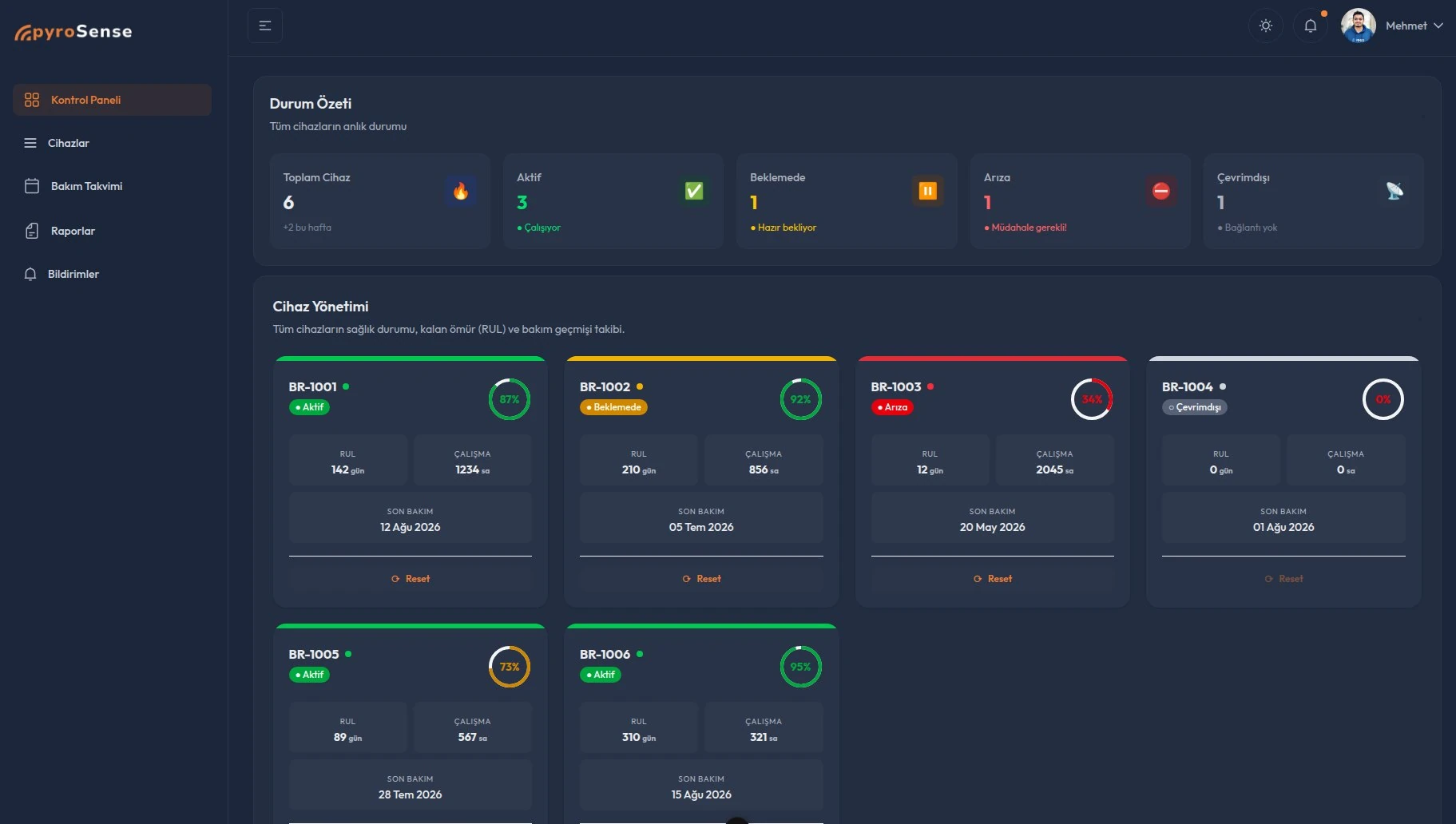Open the Kontrol Paneli menu item

tap(112, 100)
